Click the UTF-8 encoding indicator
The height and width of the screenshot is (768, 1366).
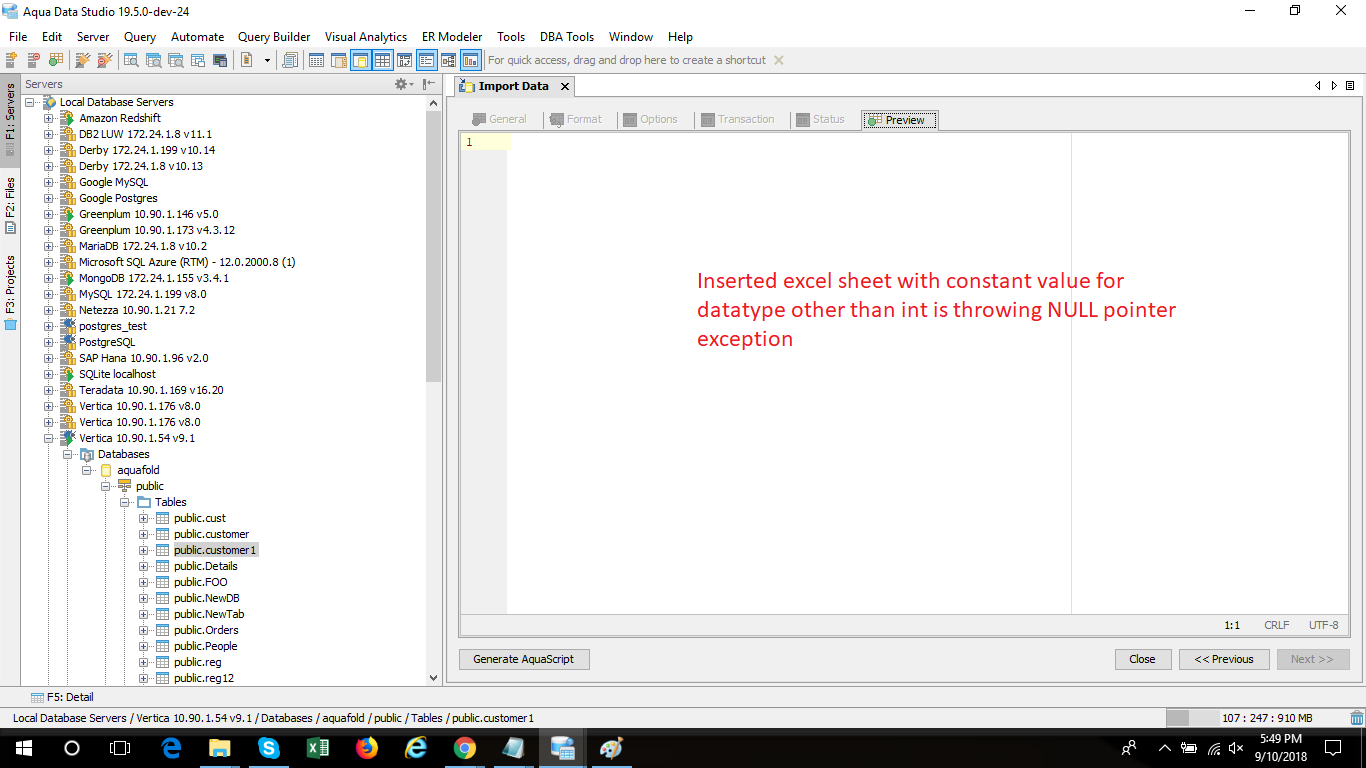click(1323, 625)
